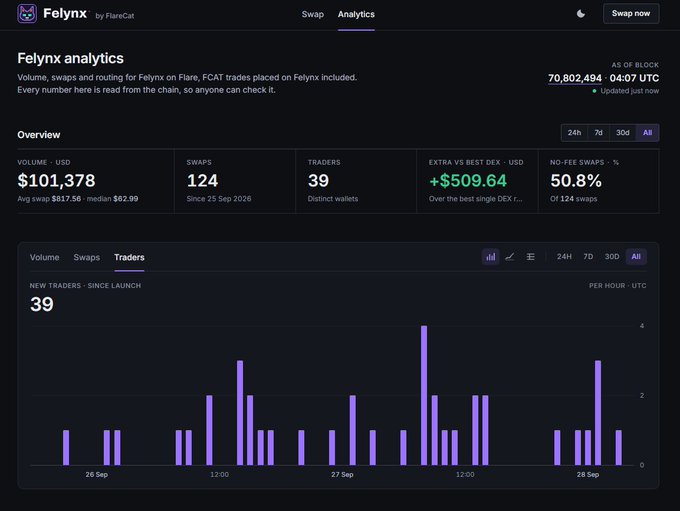Switch chart to line view icon
680x511 pixels.
[510, 257]
